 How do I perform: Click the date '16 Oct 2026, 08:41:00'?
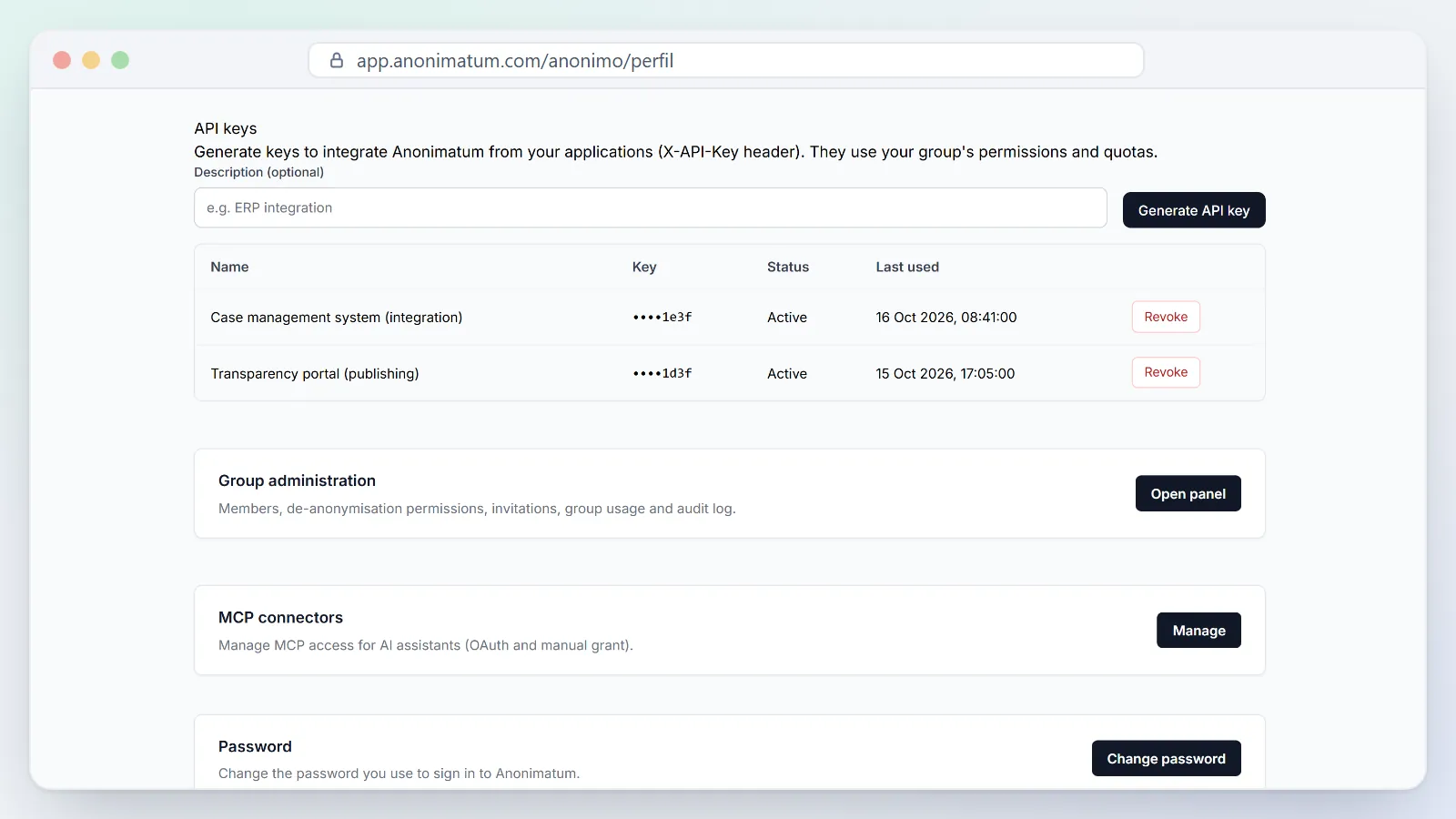946,318
